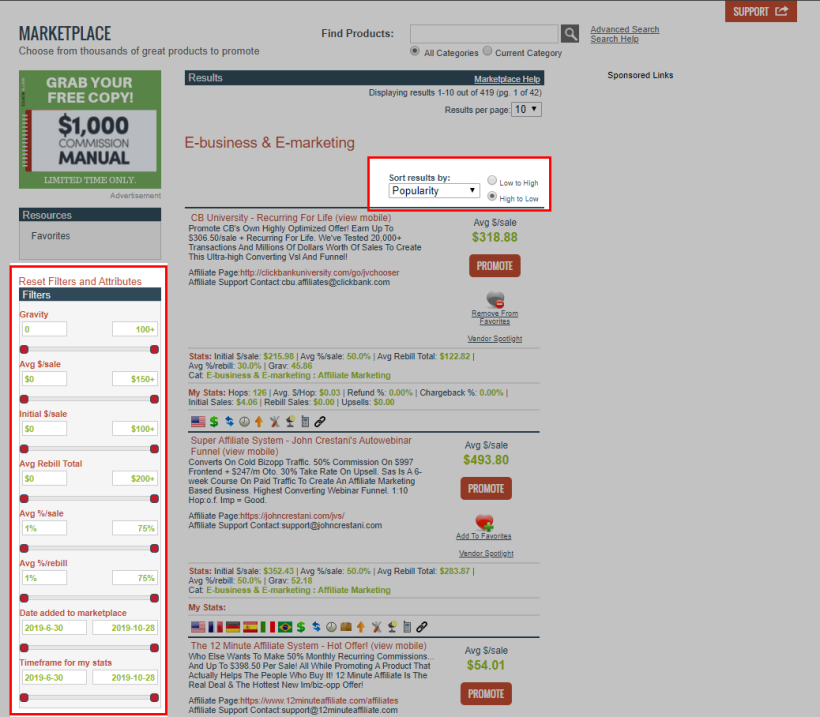Click the blue recurring billing arrows icon
This screenshot has height=717, width=820.
(228, 421)
